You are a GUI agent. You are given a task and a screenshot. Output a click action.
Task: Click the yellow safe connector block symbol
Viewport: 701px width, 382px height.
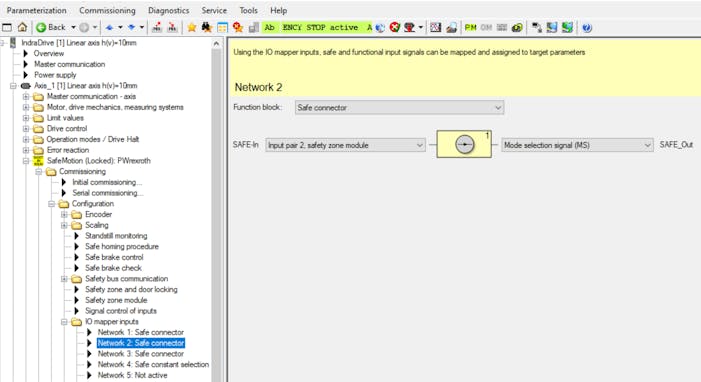(x=464, y=144)
